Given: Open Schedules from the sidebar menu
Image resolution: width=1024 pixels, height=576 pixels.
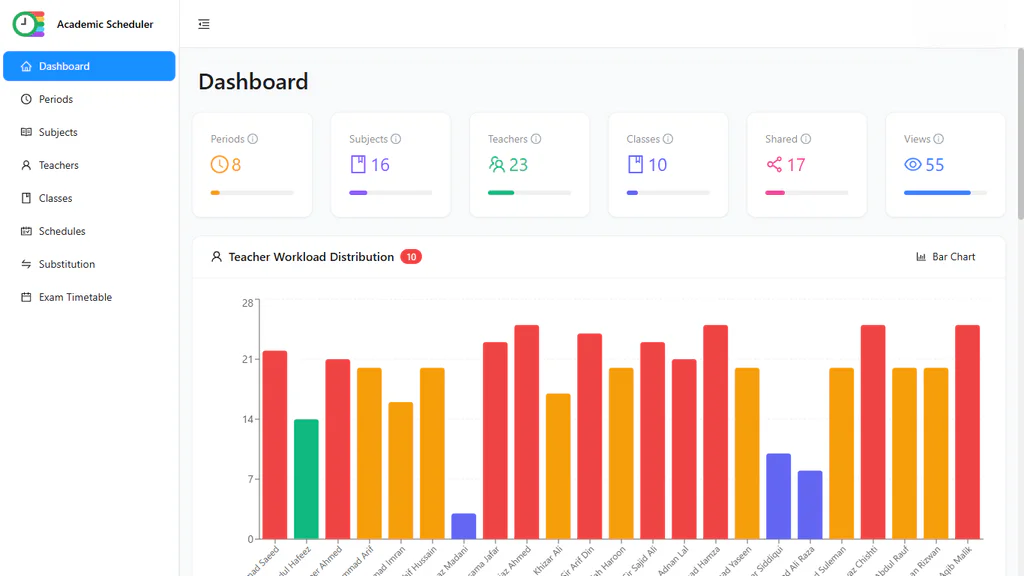Looking at the screenshot, I should pos(62,231).
